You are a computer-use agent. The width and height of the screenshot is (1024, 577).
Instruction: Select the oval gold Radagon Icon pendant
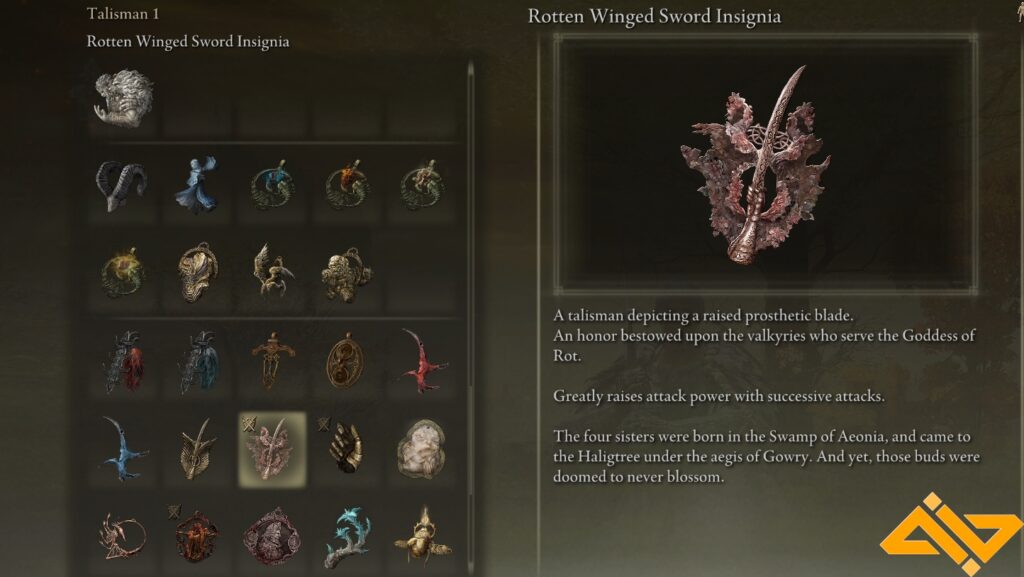point(347,362)
